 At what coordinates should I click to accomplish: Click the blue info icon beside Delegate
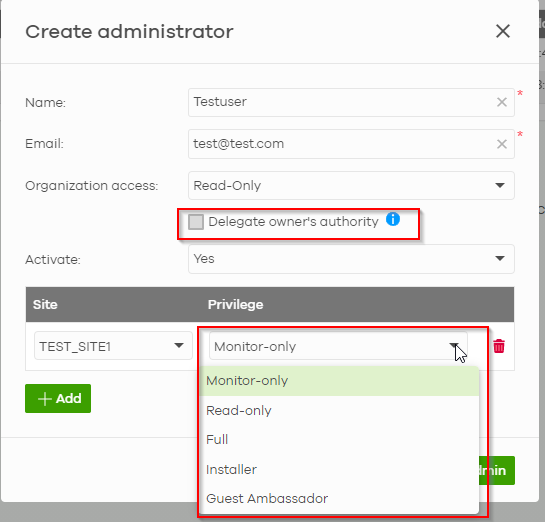393,219
